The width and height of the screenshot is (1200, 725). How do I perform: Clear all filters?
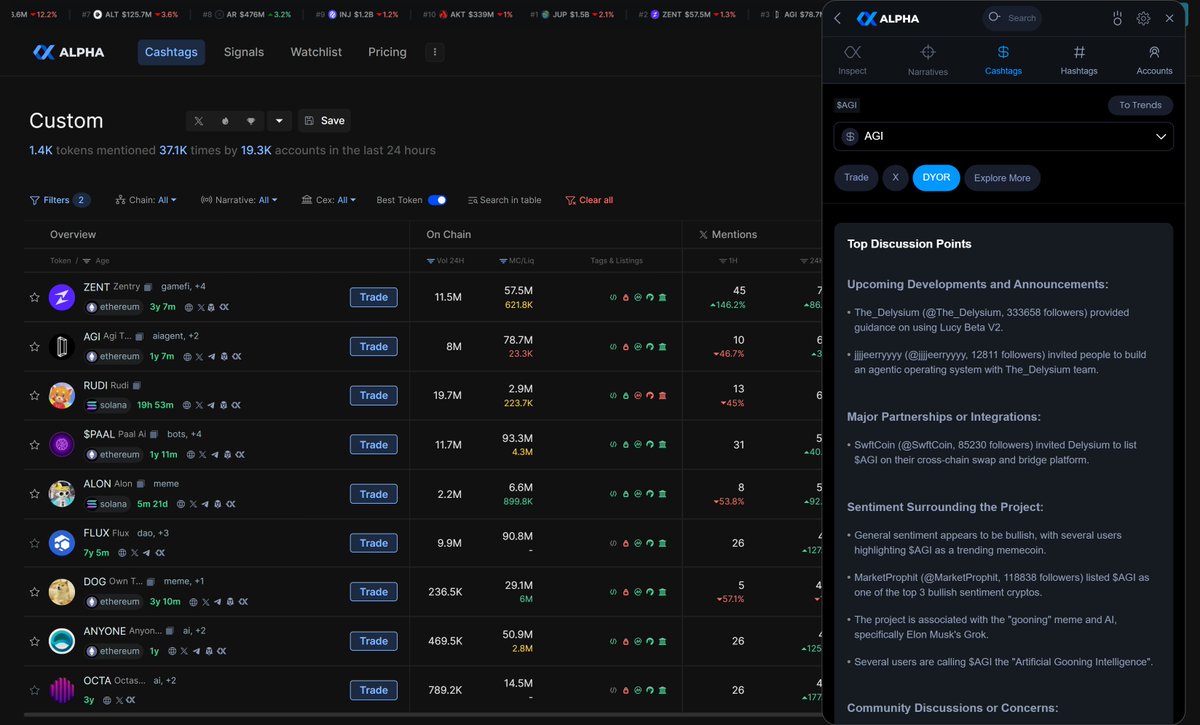589,200
